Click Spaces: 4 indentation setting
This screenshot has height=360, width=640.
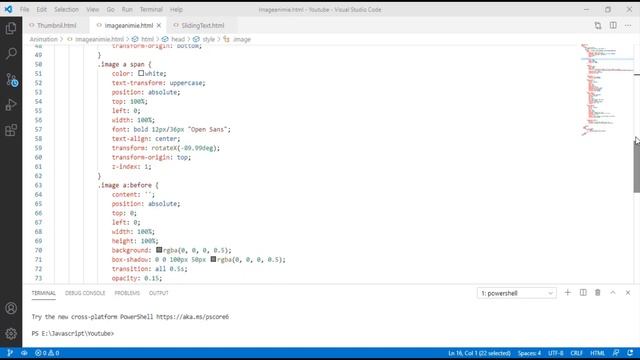coord(529,353)
